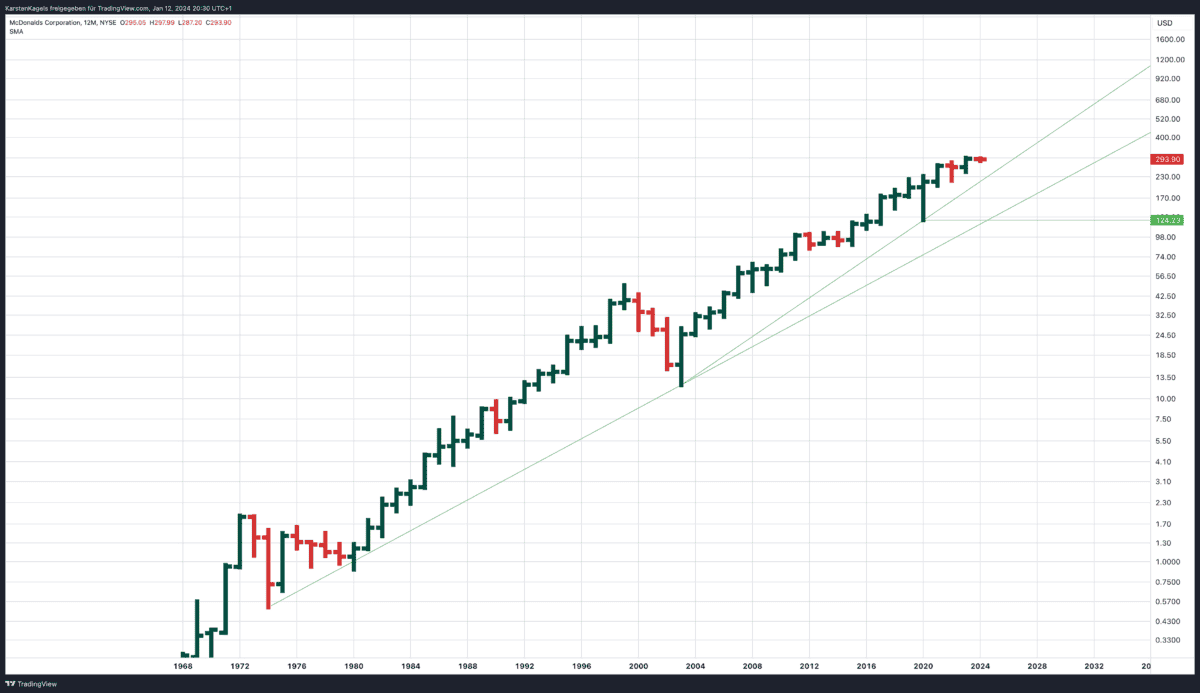Click the red 293.90 current price tag
Image resolution: width=1200 pixels, height=693 pixels.
click(x=1168, y=159)
